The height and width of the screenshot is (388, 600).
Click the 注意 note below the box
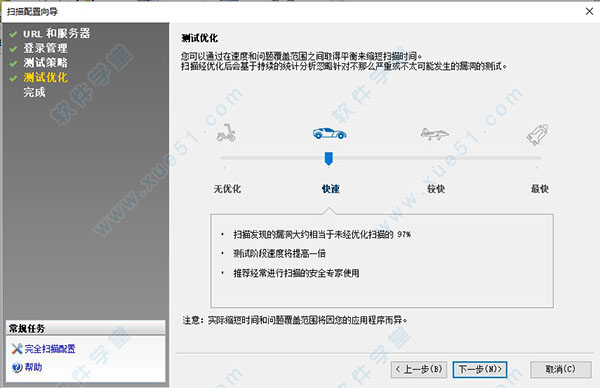click(295, 320)
